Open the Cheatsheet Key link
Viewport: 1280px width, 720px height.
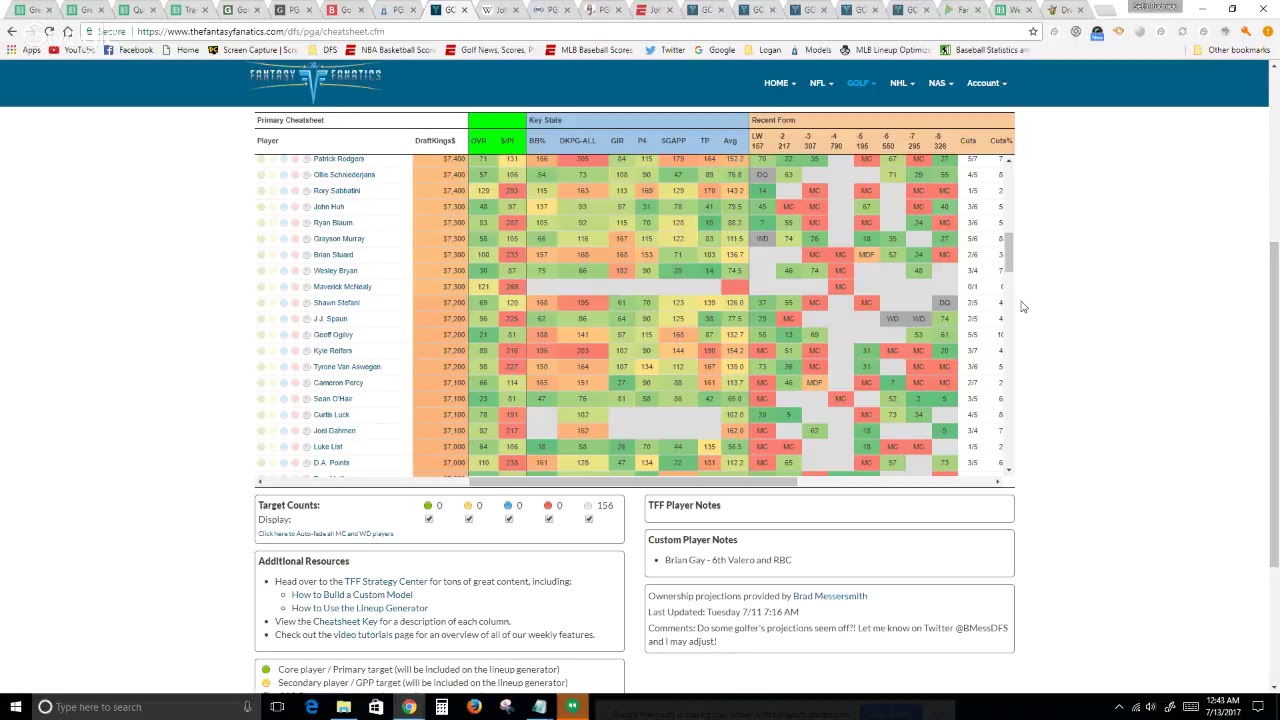pyautogui.click(x=345, y=622)
